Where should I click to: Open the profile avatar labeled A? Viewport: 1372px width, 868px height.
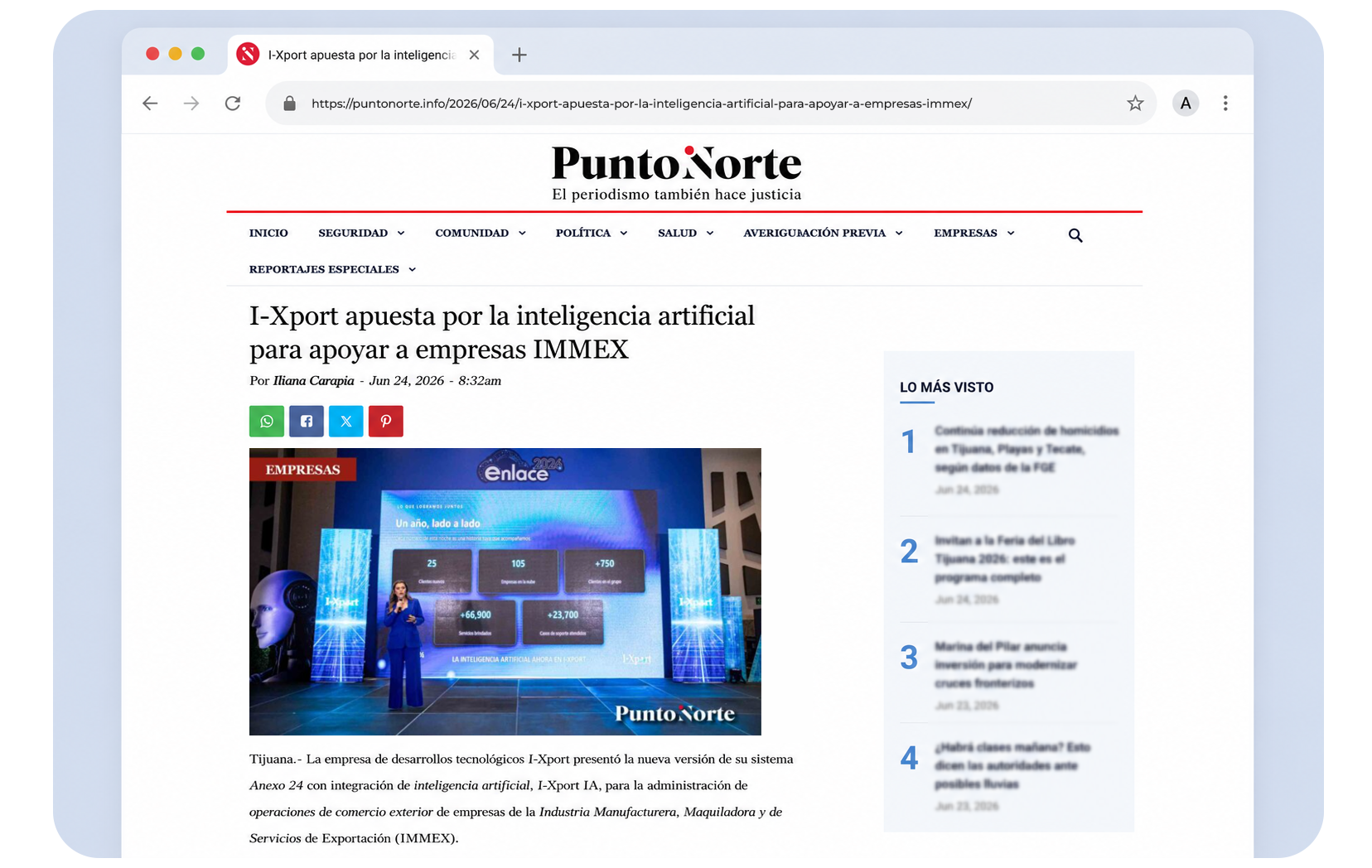[1186, 104]
